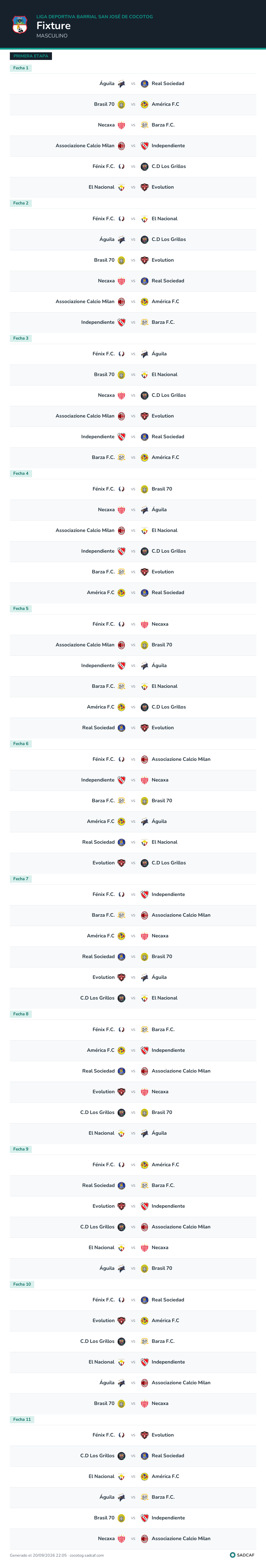The width and height of the screenshot is (266, 1568).
Task: Open Evolution team name in Fecha 11 versus Fénix F.C.
Action: [163, 1435]
